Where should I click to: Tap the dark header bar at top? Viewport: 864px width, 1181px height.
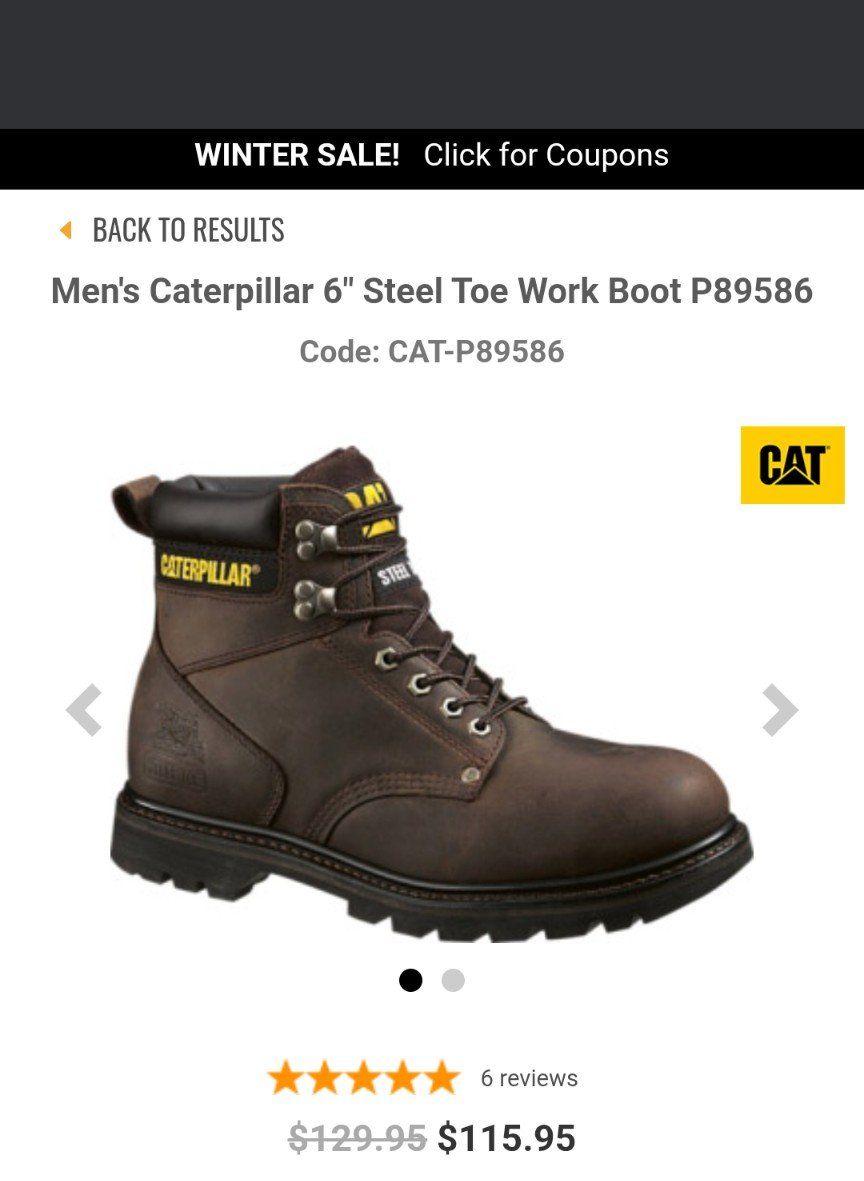(432, 64)
